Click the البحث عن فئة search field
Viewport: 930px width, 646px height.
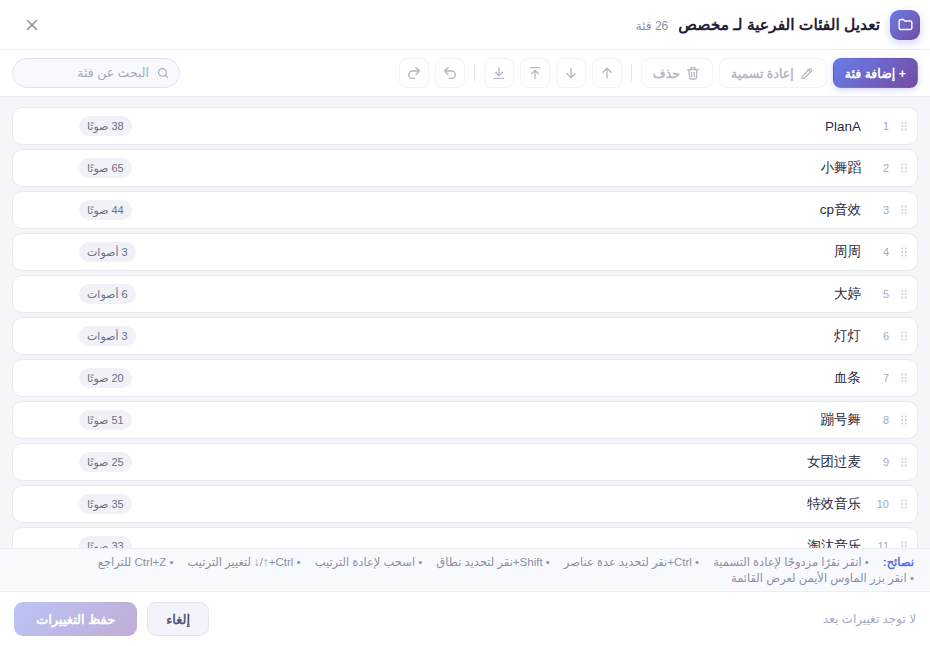click(96, 73)
